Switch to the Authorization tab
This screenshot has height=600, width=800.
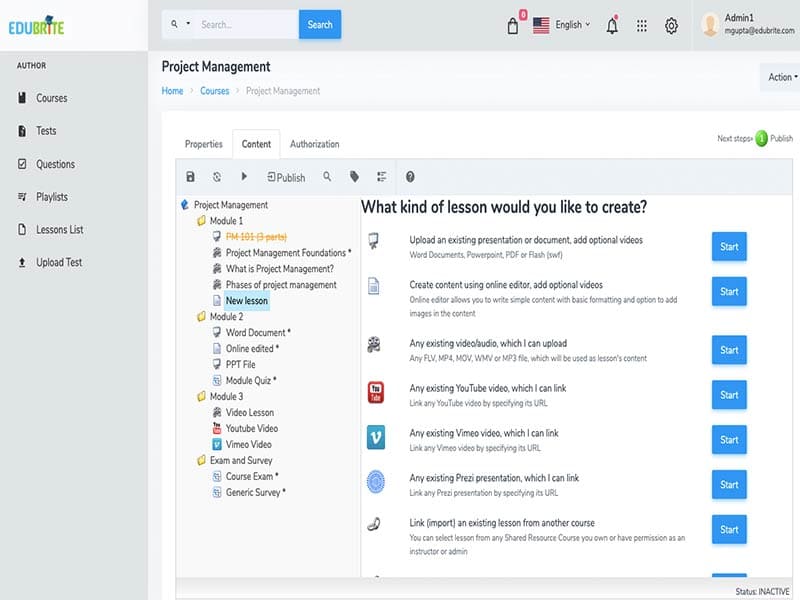314,144
